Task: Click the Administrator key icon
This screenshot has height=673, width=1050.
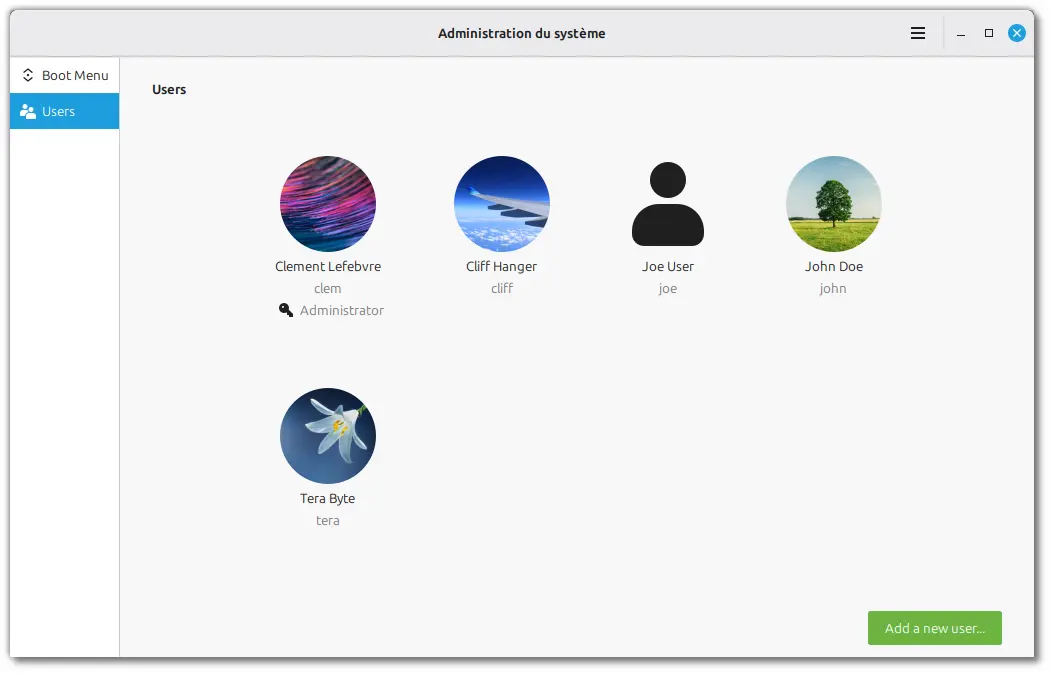Action: (x=286, y=310)
